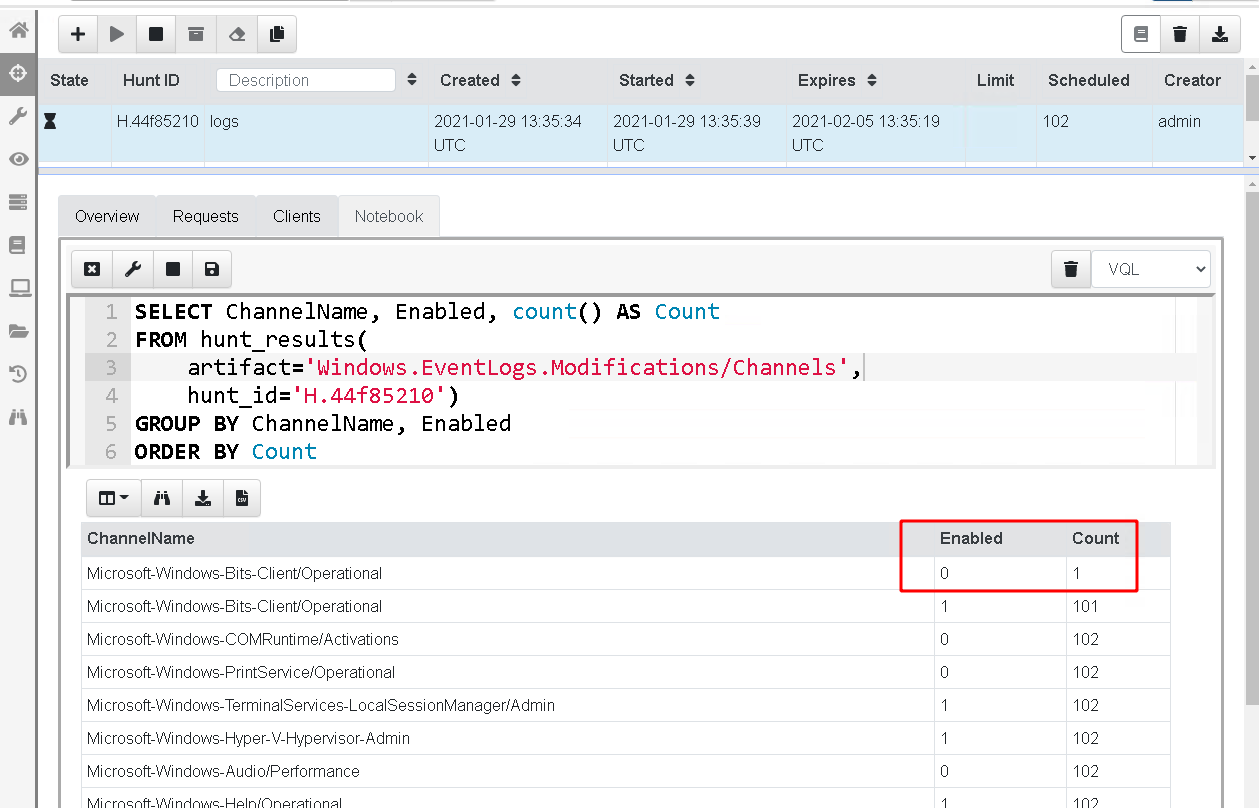This screenshot has width=1259, height=808.
Task: Click the wrench icon in notebook cell toolbar
Action: [x=132, y=269]
